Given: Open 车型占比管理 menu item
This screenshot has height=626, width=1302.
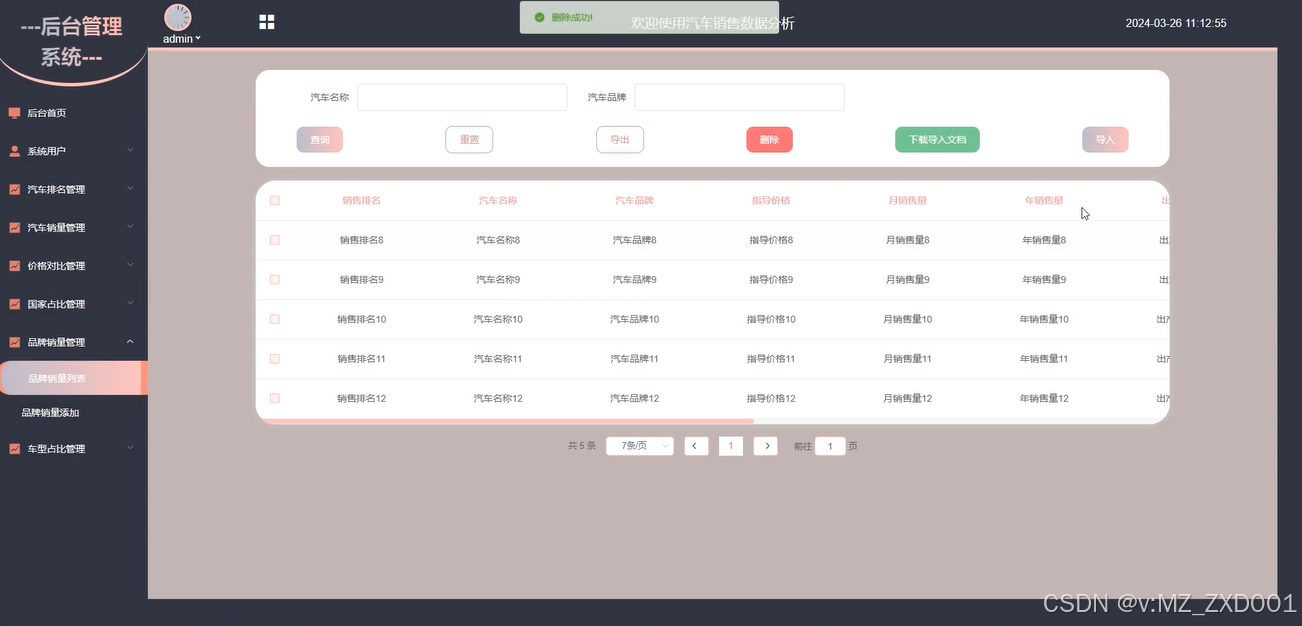Looking at the screenshot, I should coord(74,449).
